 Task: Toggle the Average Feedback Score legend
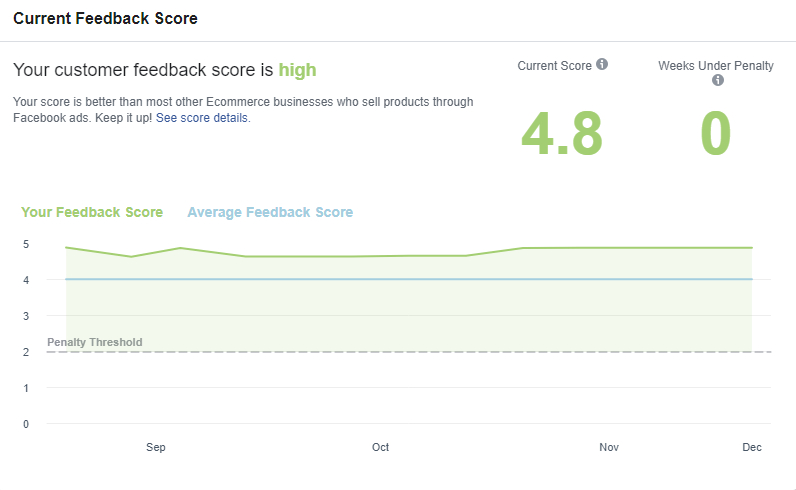(x=270, y=212)
